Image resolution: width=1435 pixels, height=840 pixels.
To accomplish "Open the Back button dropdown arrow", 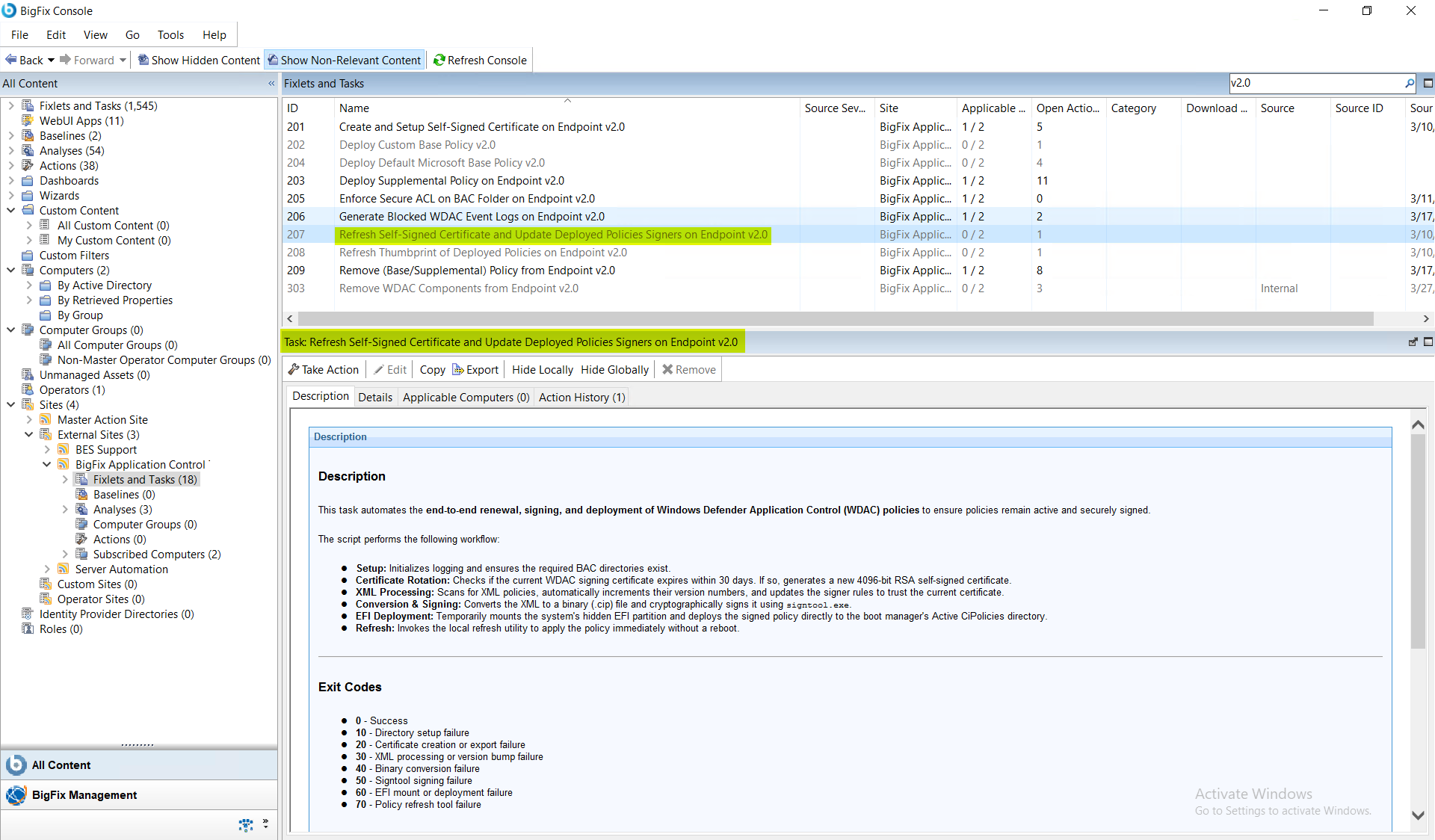I will click(51, 60).
